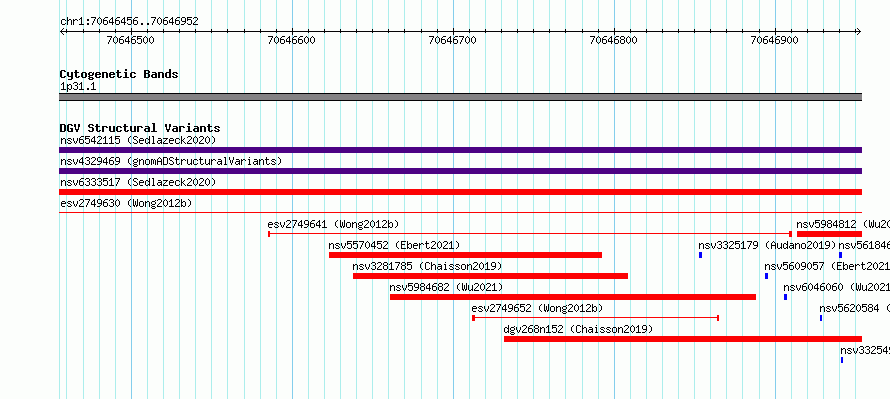Click the thin red span of esv2749652
Image resolution: width=890 pixels, height=399 pixels.
(x=595, y=318)
